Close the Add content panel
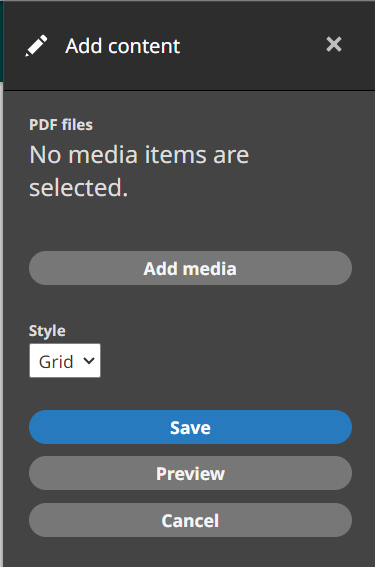 point(333,44)
